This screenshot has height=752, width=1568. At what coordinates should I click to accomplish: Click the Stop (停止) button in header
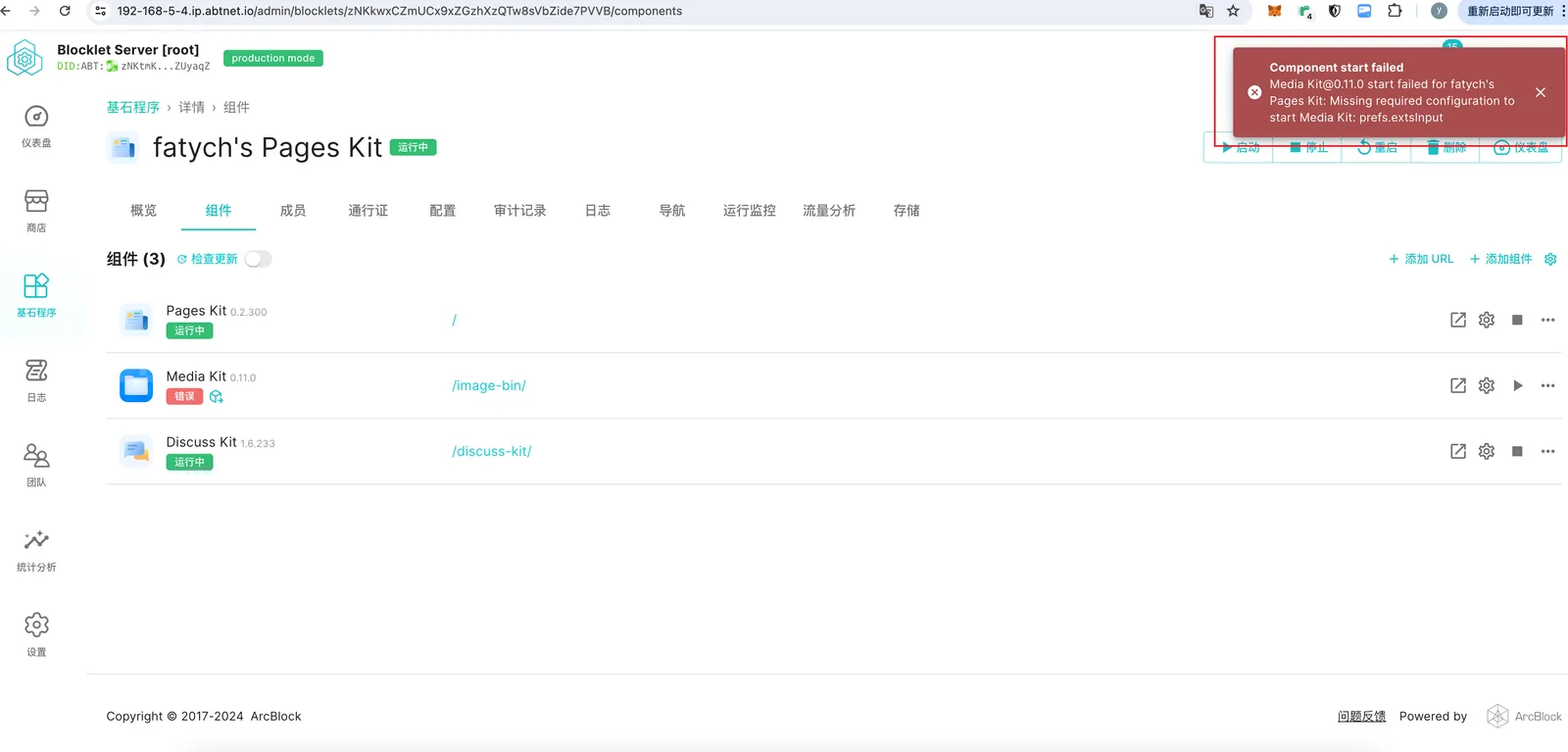point(1307,147)
